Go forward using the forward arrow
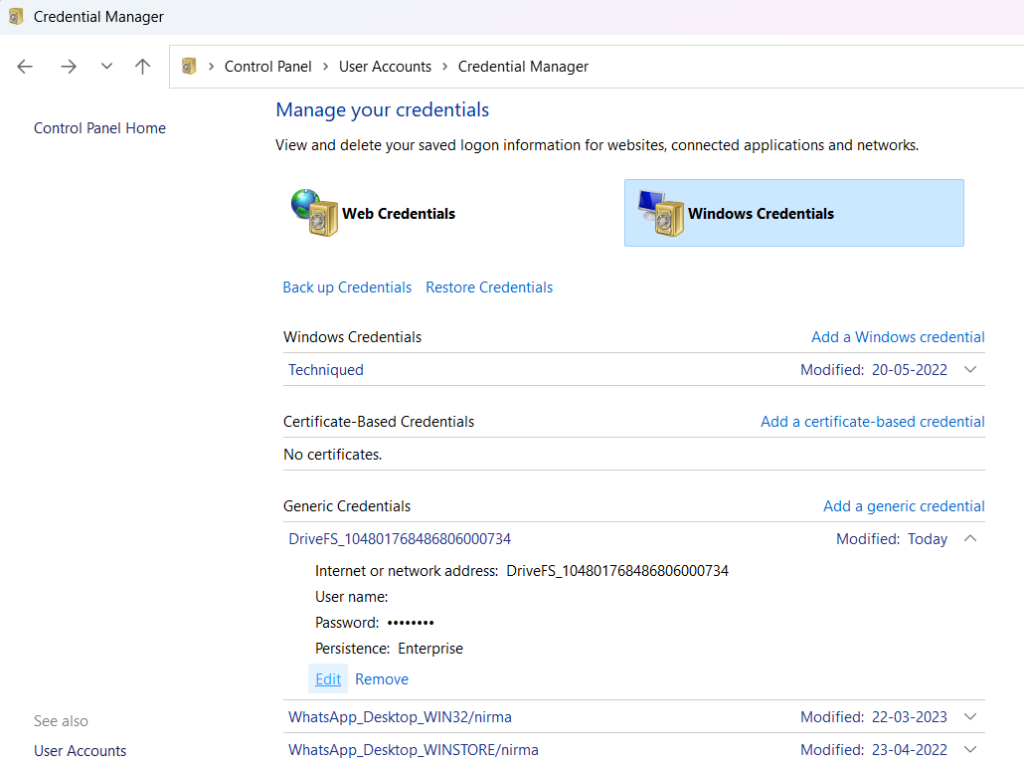This screenshot has height=765, width=1024. 69,67
